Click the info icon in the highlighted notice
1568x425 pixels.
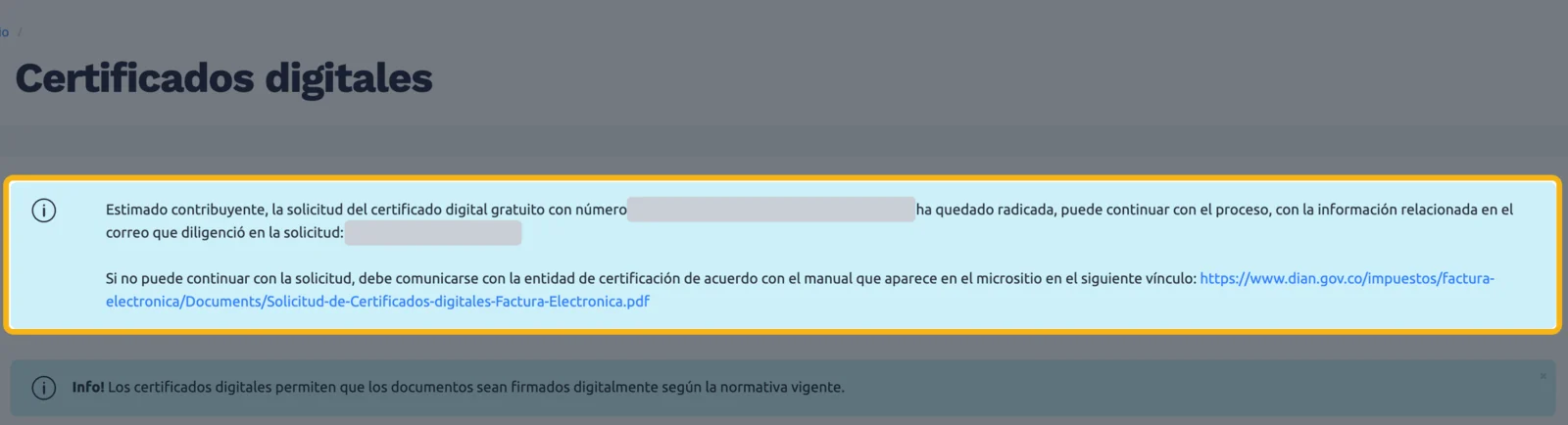44,211
